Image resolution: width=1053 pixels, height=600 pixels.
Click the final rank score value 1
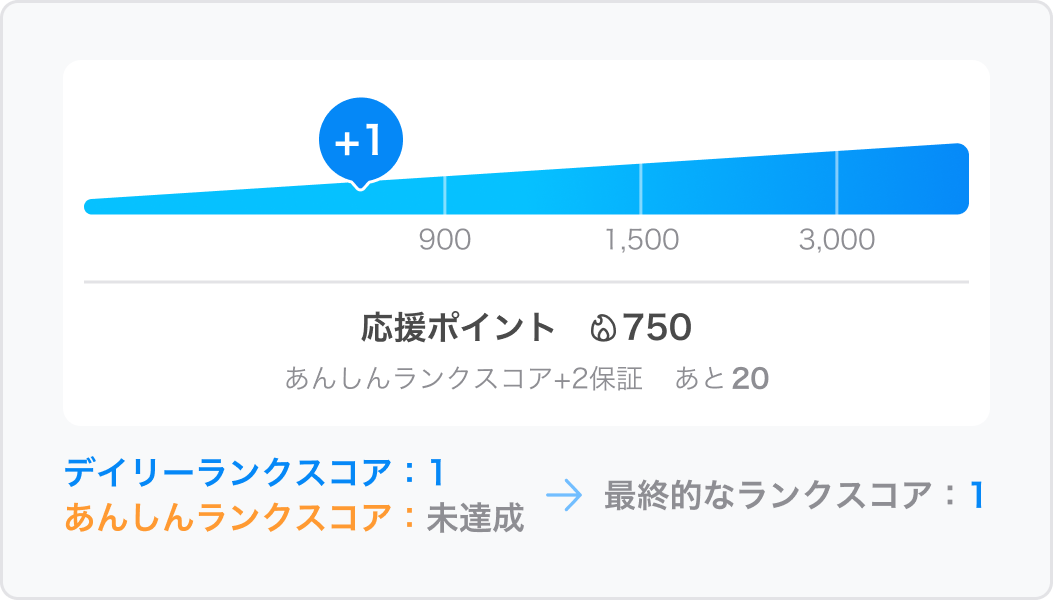(977, 496)
